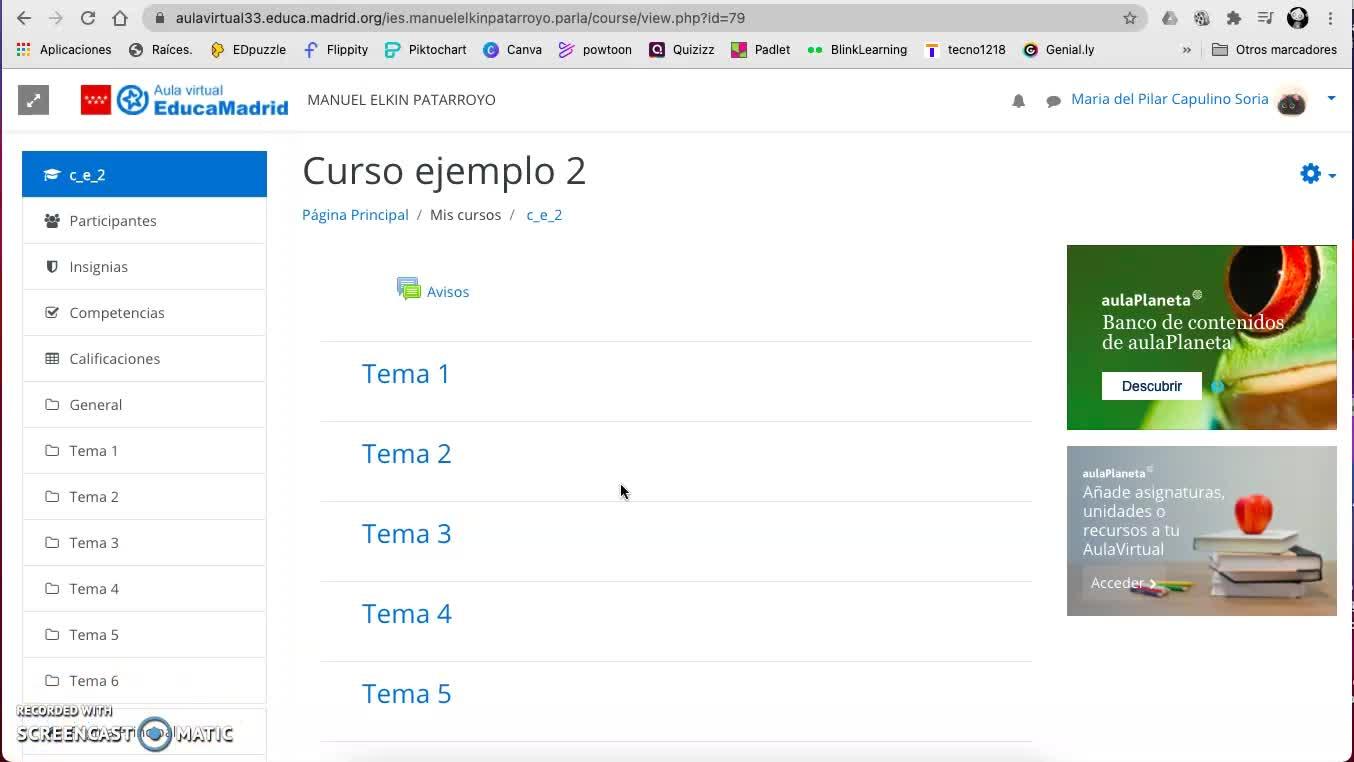Click the c_e_2 breadcrumb link

544,215
